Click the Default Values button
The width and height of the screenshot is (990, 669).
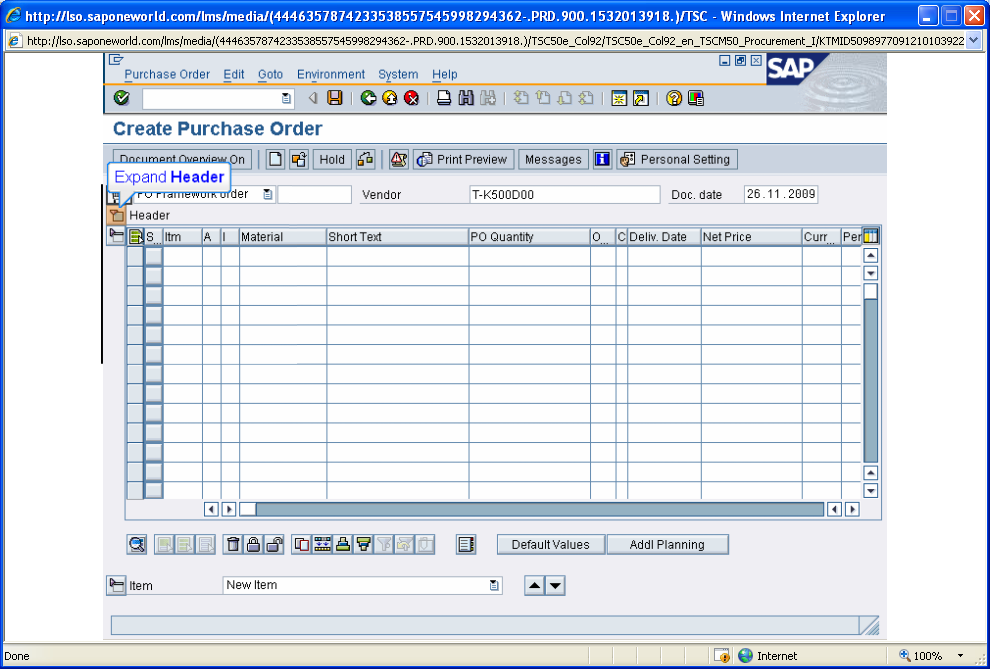tap(551, 544)
